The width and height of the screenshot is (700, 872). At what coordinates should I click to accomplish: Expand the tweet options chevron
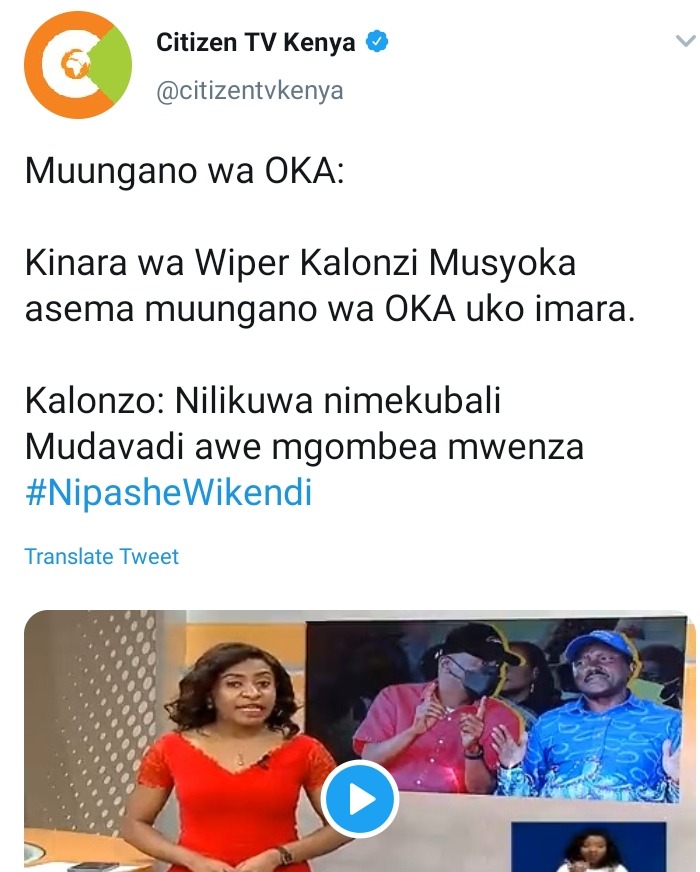click(x=686, y=41)
